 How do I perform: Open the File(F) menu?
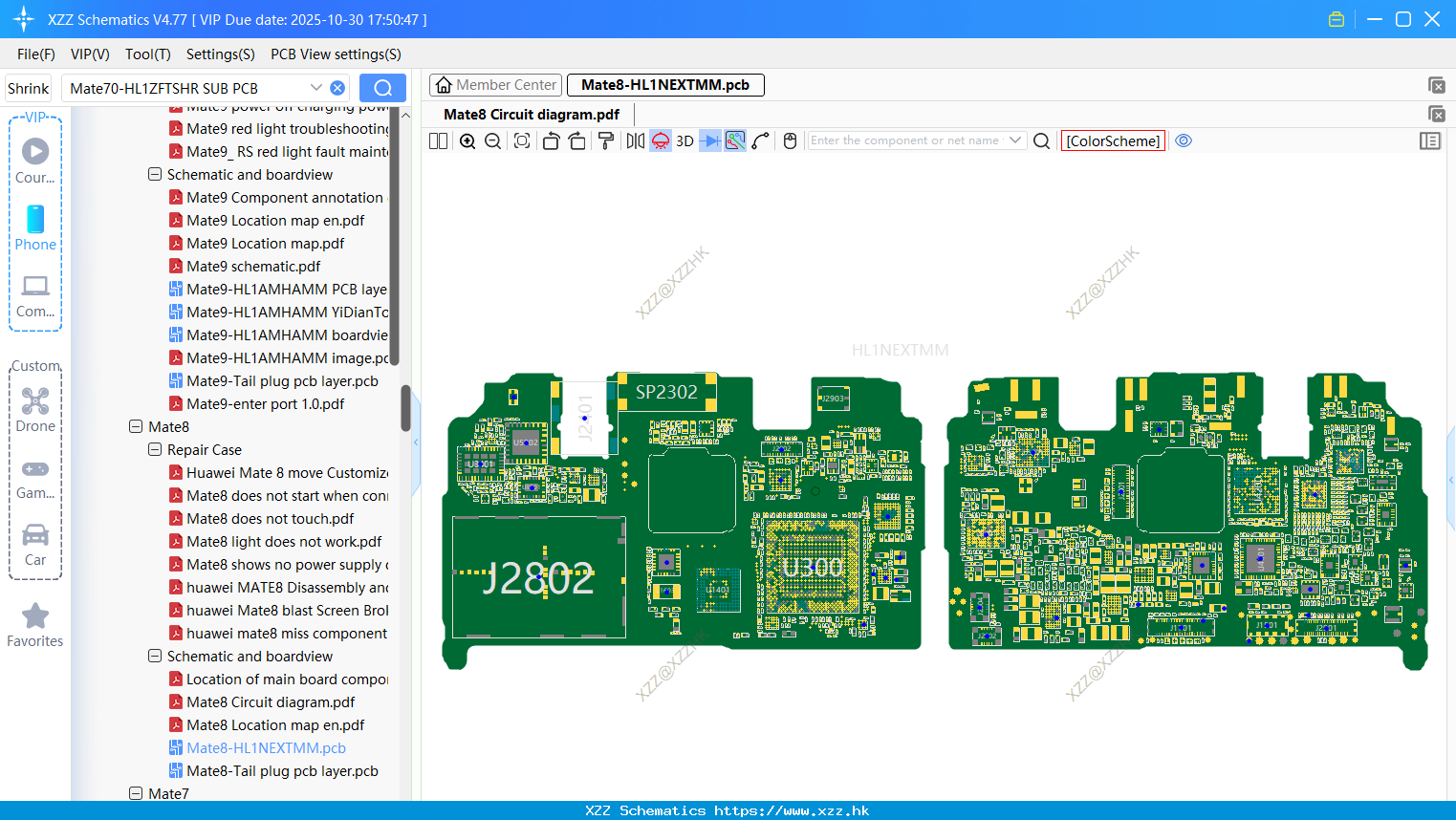pyautogui.click(x=36, y=54)
